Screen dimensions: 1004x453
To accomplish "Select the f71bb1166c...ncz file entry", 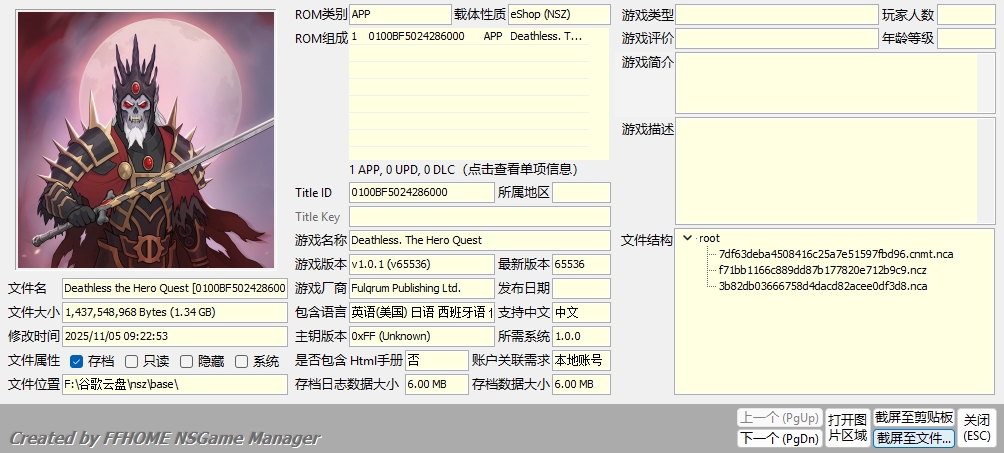I will tap(822, 270).
